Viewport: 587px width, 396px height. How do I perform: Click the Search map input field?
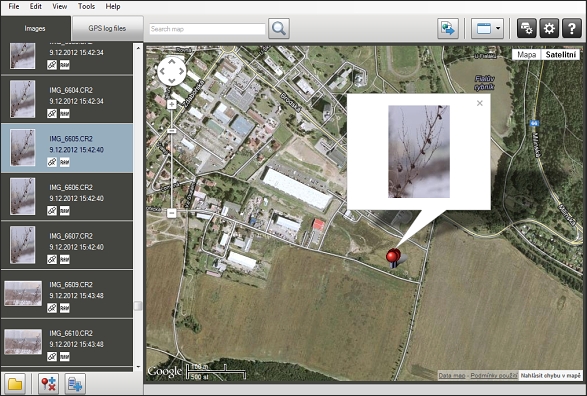coord(207,29)
